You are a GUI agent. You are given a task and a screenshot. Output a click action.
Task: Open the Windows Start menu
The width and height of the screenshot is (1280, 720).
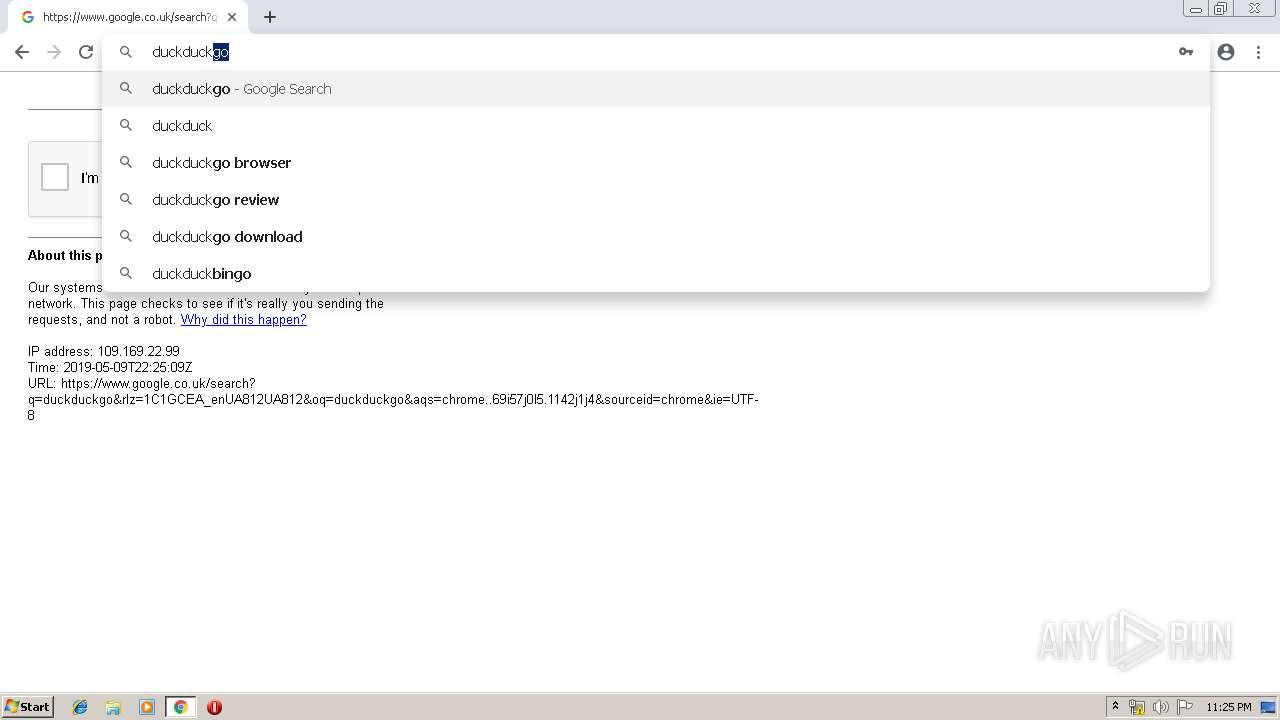(28, 707)
